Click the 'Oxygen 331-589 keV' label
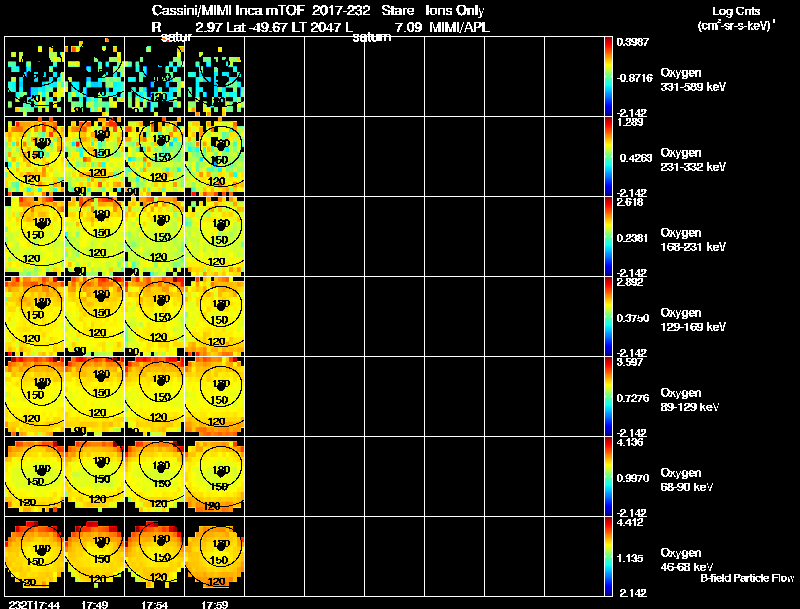800x609 pixels. click(693, 80)
